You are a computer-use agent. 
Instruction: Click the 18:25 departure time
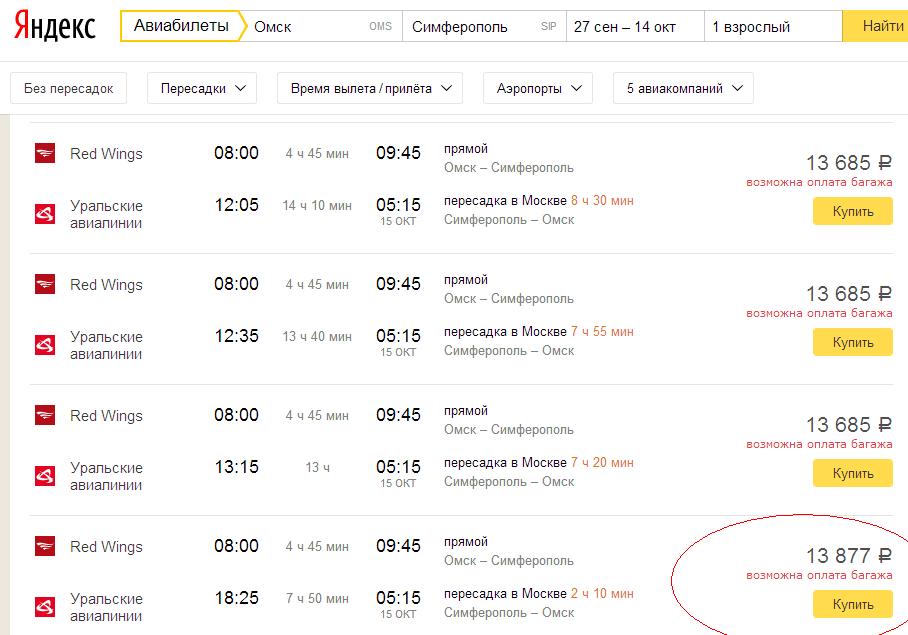click(x=236, y=597)
